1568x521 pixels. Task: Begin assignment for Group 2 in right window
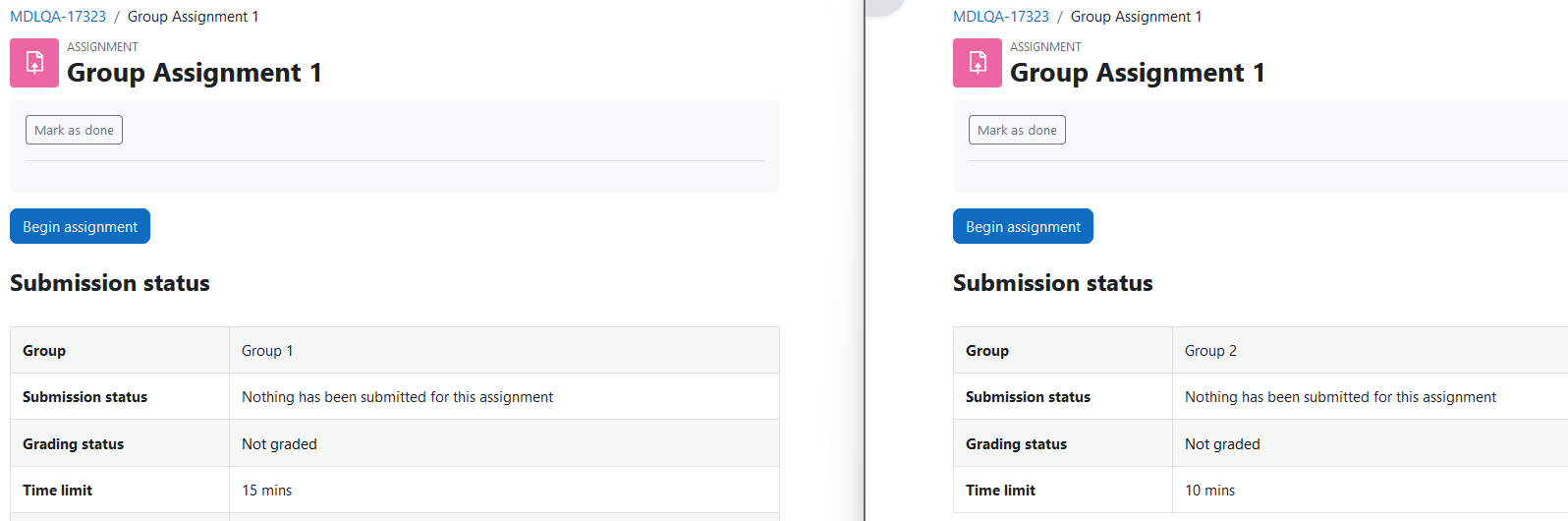click(x=1023, y=226)
